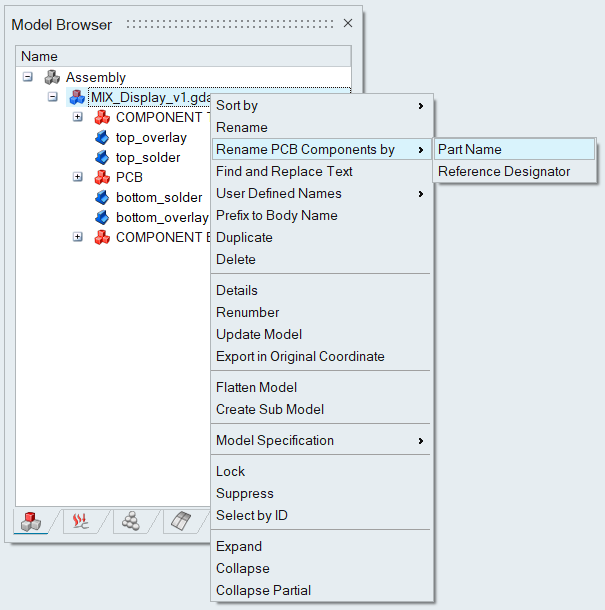
Task: Click the bottom_overlay blue body icon
Action: [102, 217]
